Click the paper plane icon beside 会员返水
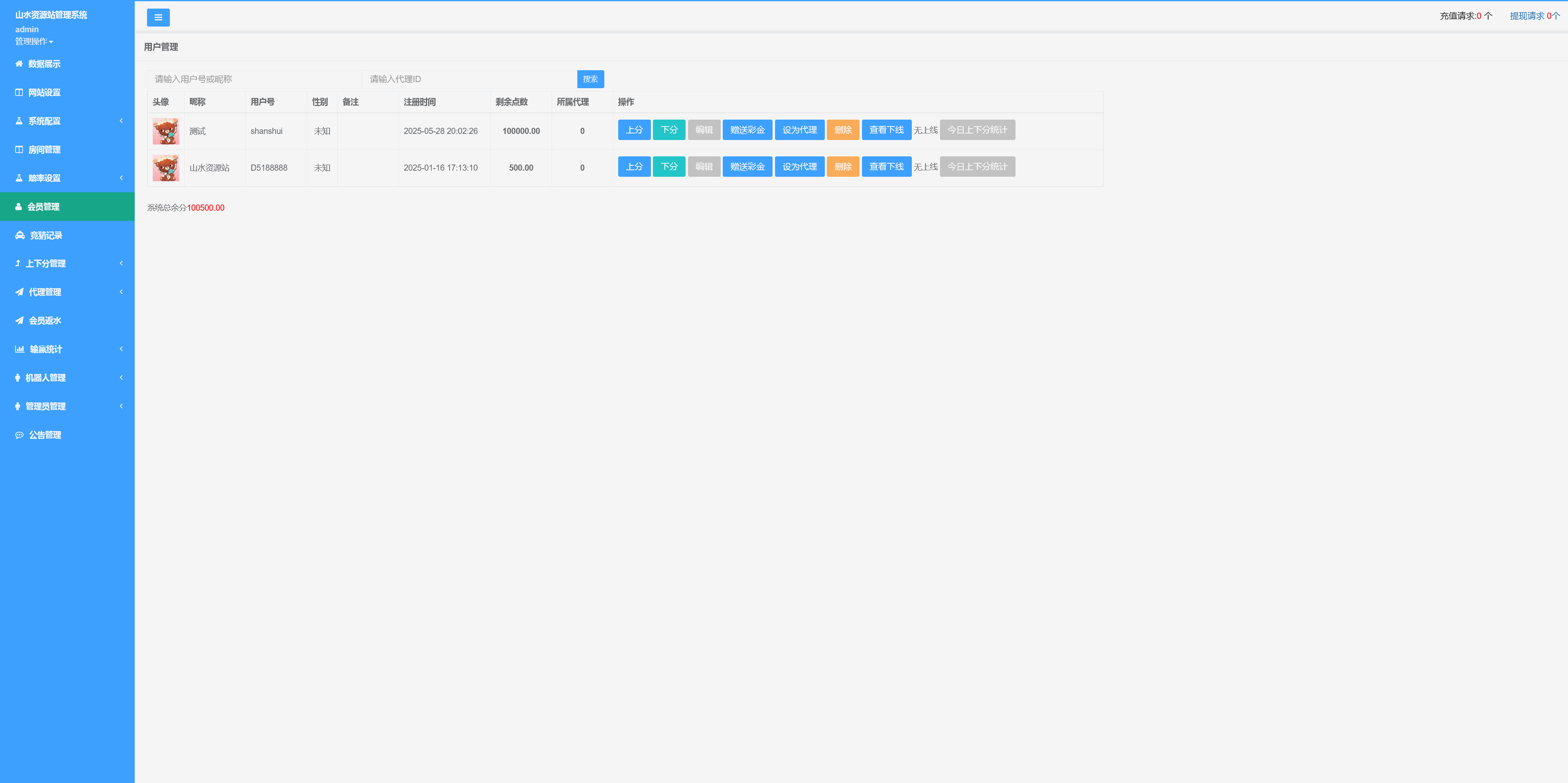The width and height of the screenshot is (1568, 783). coord(20,320)
